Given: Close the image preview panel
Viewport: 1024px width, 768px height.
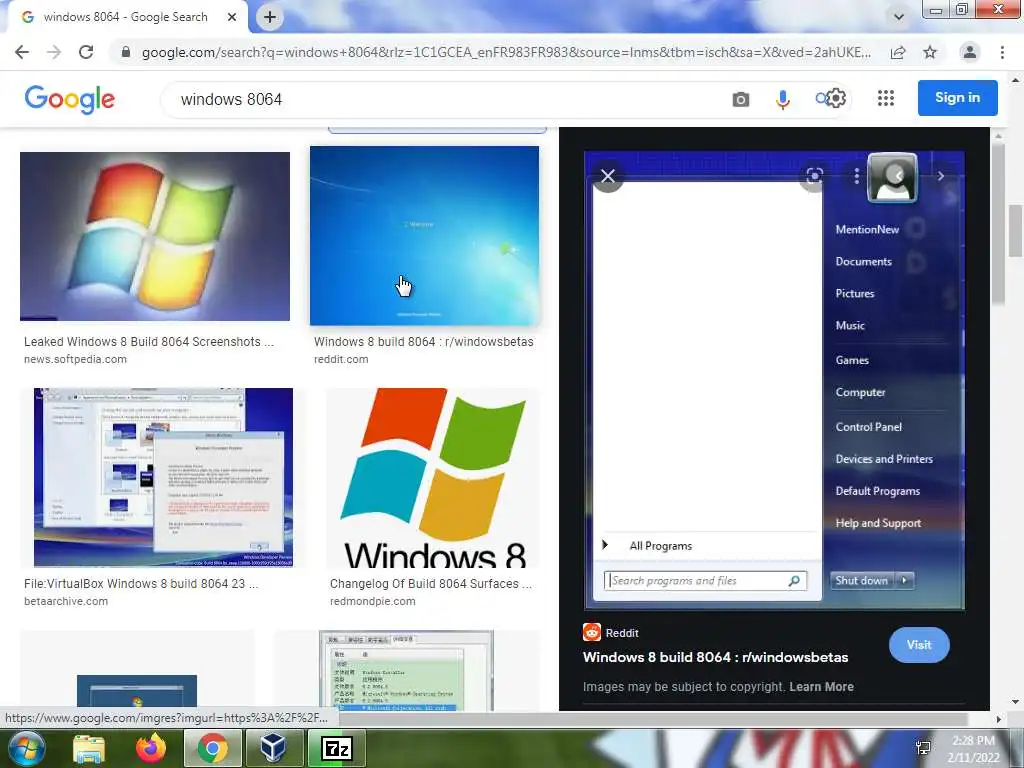Looking at the screenshot, I should pyautogui.click(x=608, y=176).
